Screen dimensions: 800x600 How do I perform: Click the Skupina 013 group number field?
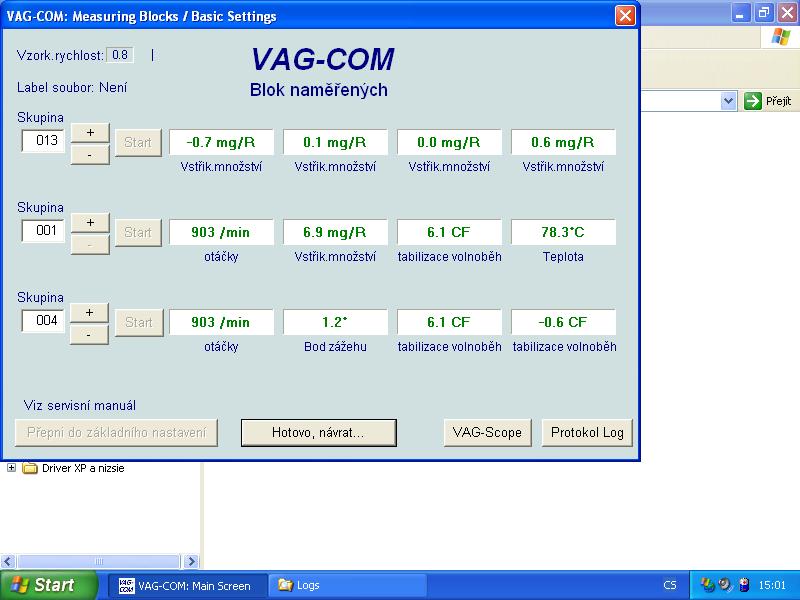coord(44,141)
